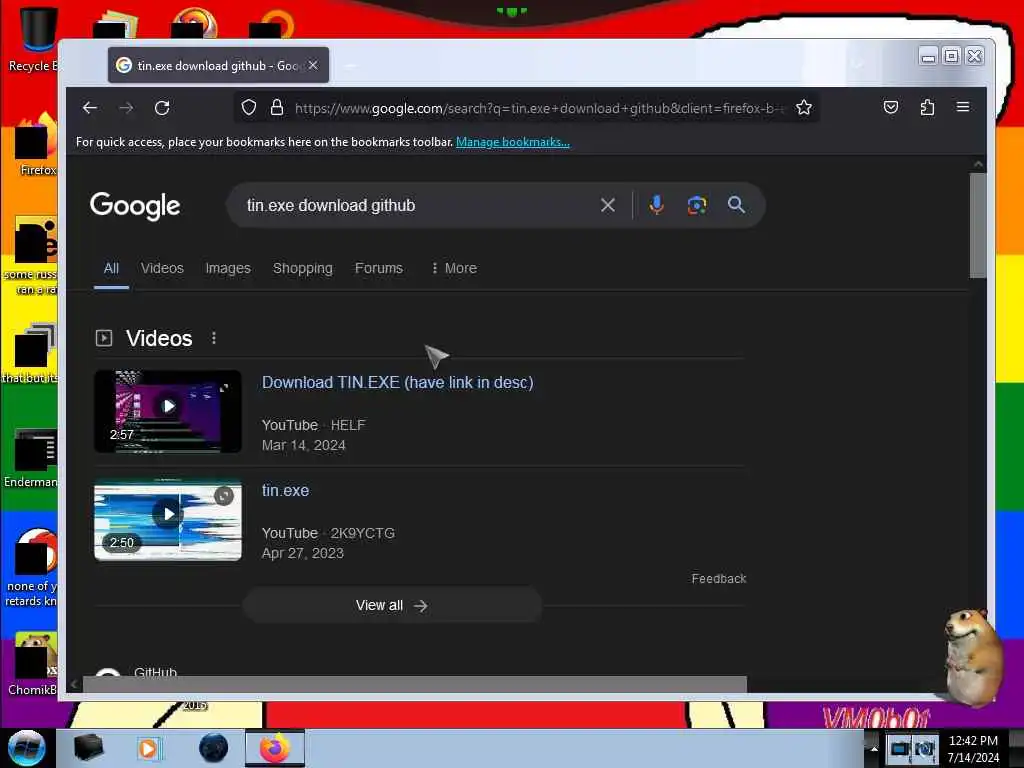The height and width of the screenshot is (768, 1024).
Task: Open the Download TIN.EXE video link
Action: (x=398, y=382)
